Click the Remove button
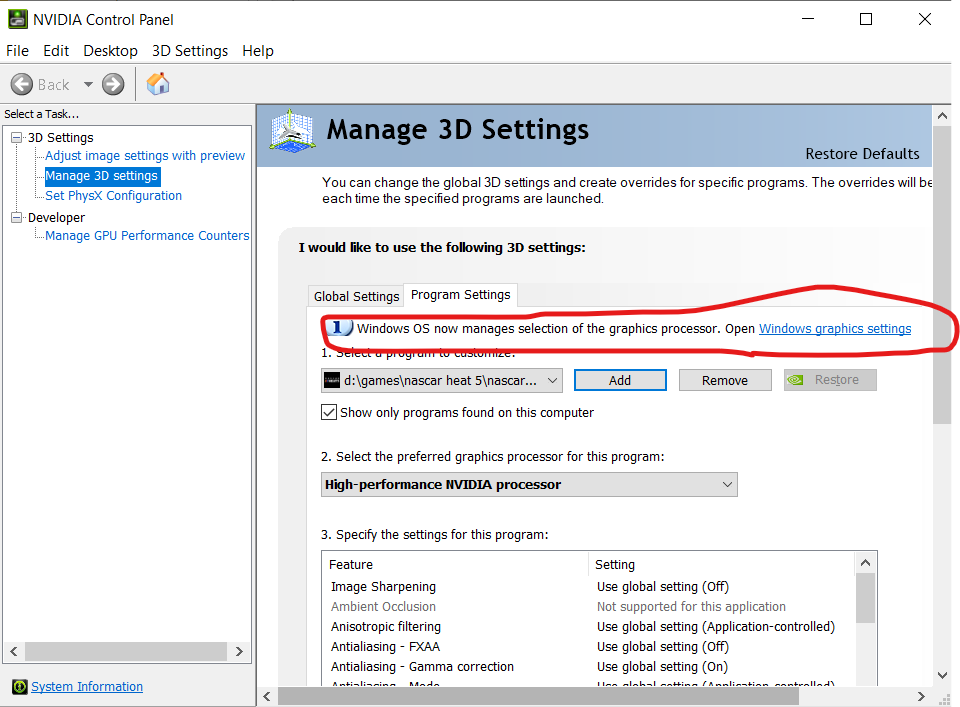Viewport: 960px width, 707px height. click(x=725, y=380)
